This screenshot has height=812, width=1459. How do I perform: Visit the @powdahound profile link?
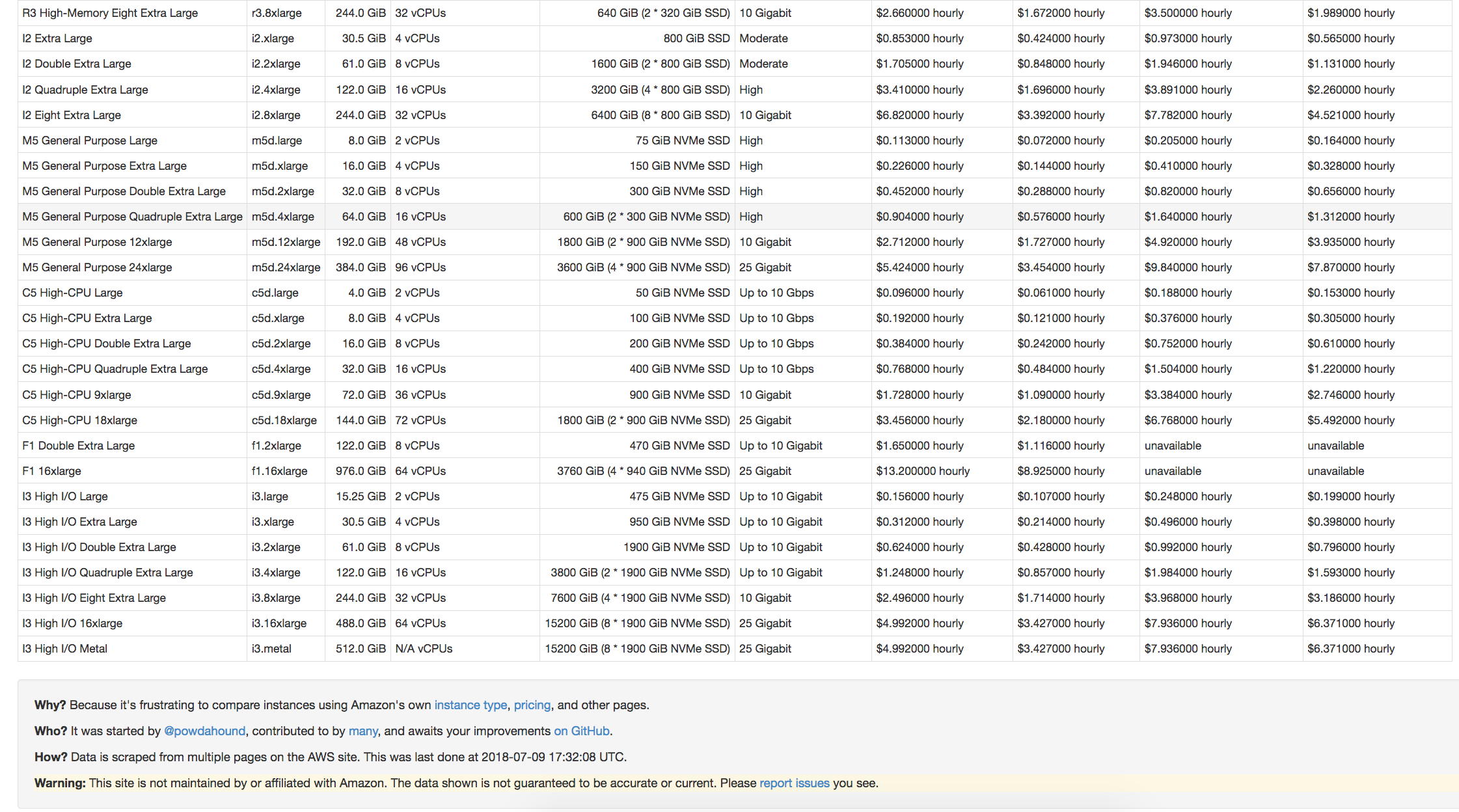pyautogui.click(x=204, y=731)
